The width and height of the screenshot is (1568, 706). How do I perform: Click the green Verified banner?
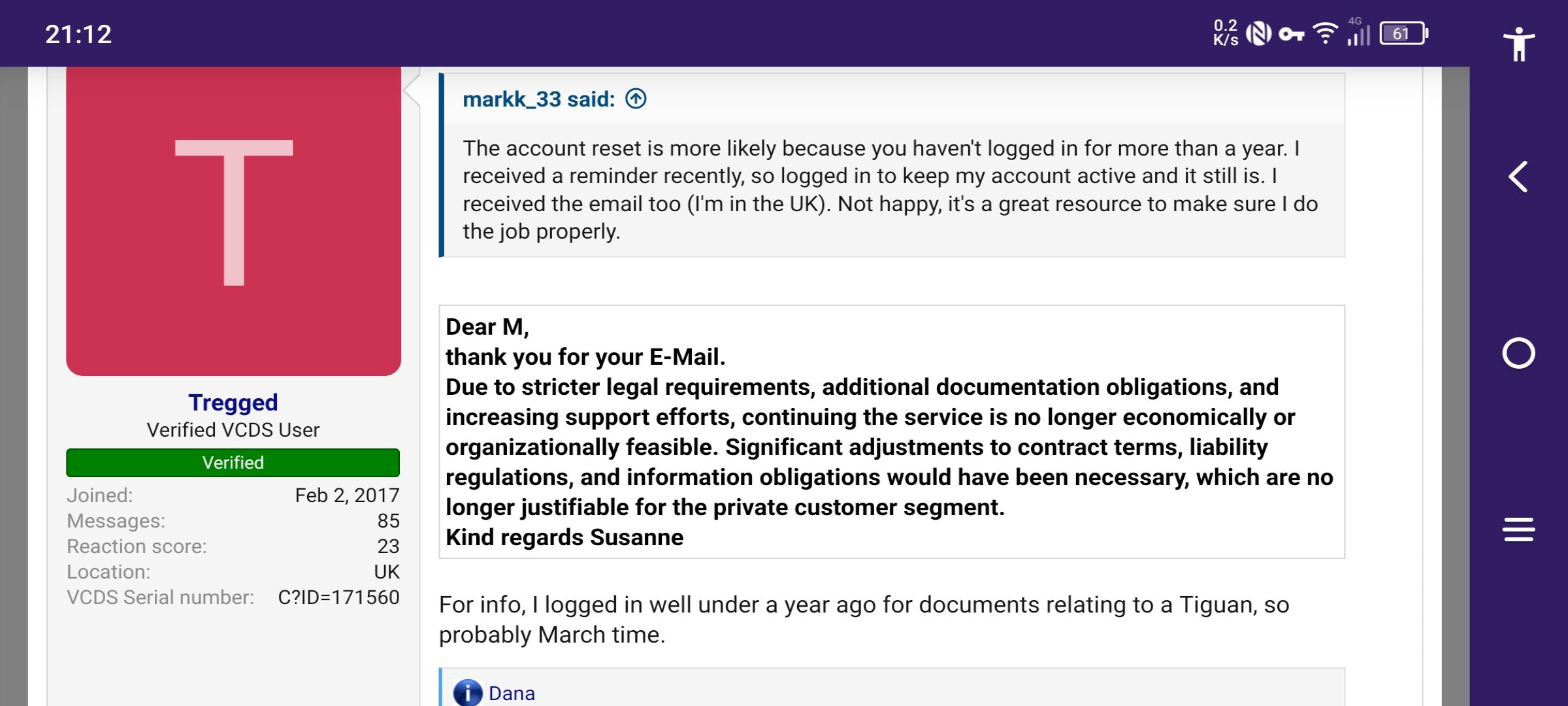point(233,463)
